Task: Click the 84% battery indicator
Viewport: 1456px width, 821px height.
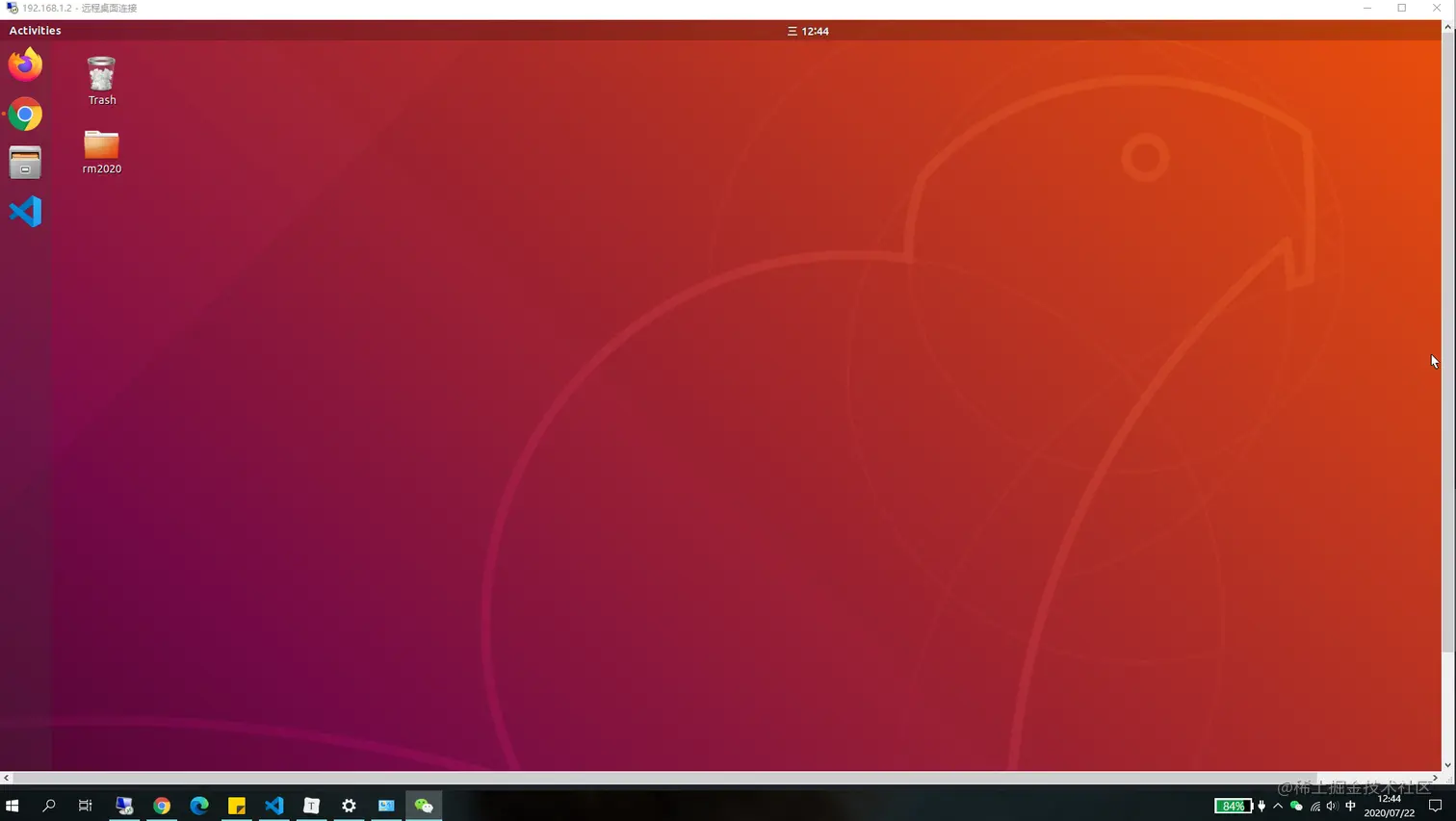Action: [x=1233, y=806]
